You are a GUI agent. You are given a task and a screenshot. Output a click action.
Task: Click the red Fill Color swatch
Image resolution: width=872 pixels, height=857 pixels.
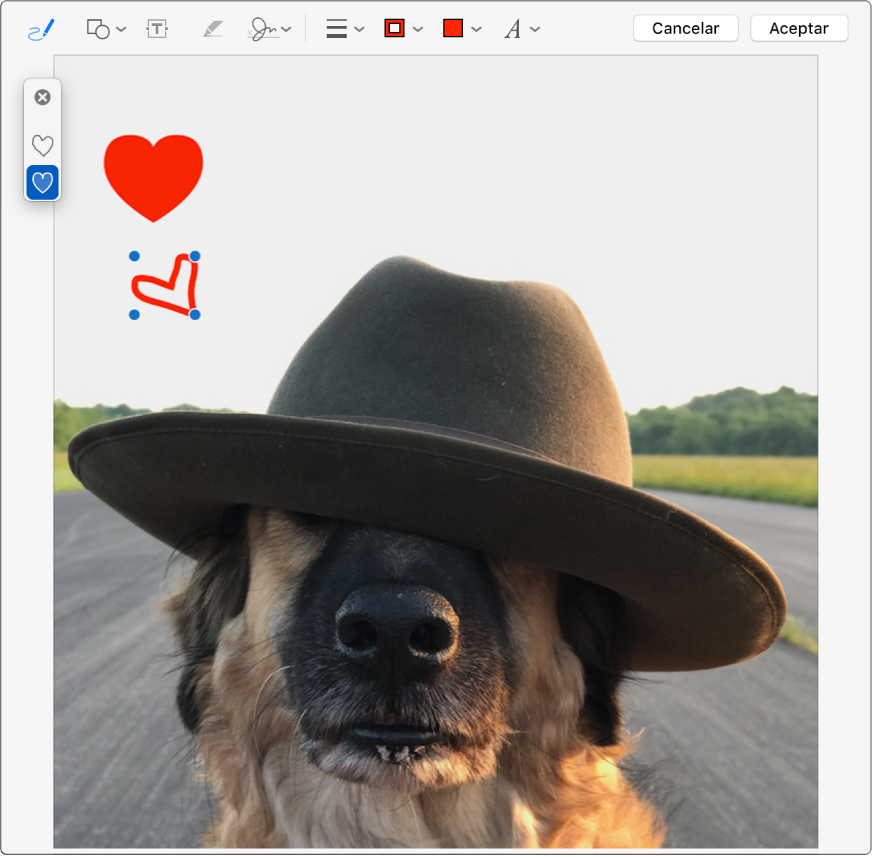click(452, 28)
